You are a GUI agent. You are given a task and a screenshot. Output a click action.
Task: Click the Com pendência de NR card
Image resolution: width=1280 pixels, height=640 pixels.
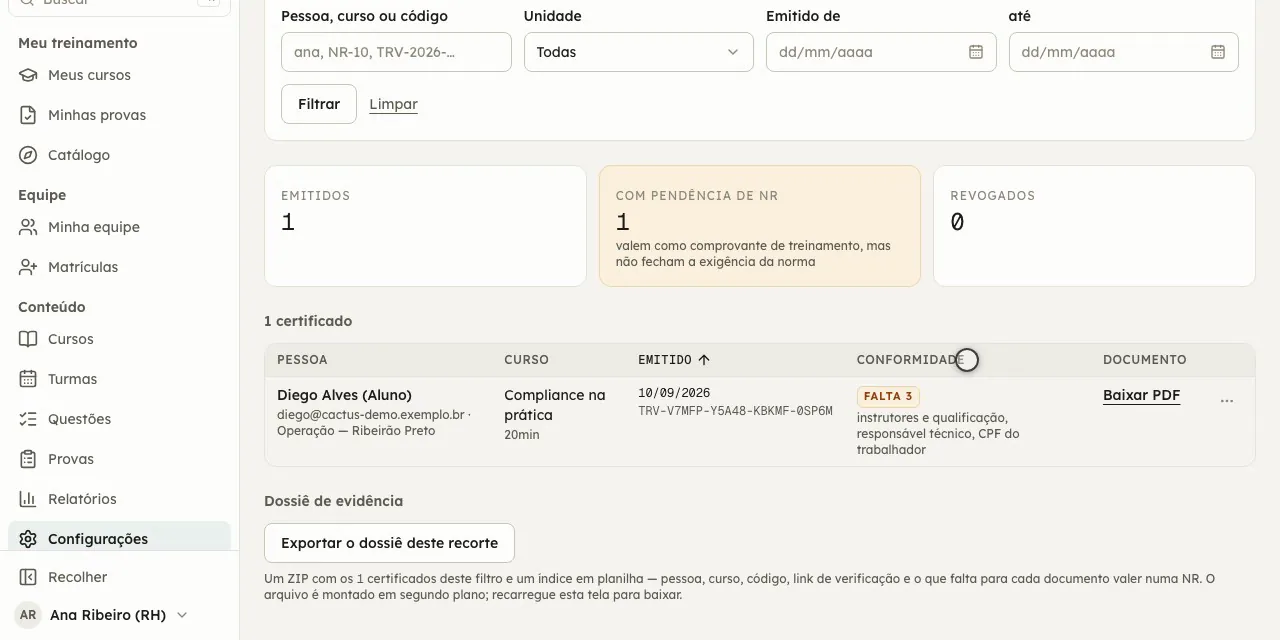pyautogui.click(x=760, y=226)
